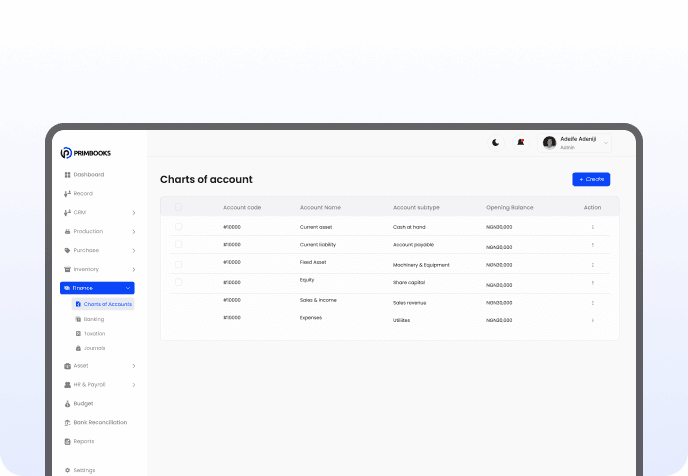Click the 'Cash at hand' subtype cell
Screen dimensions: 688x476
(409, 227)
